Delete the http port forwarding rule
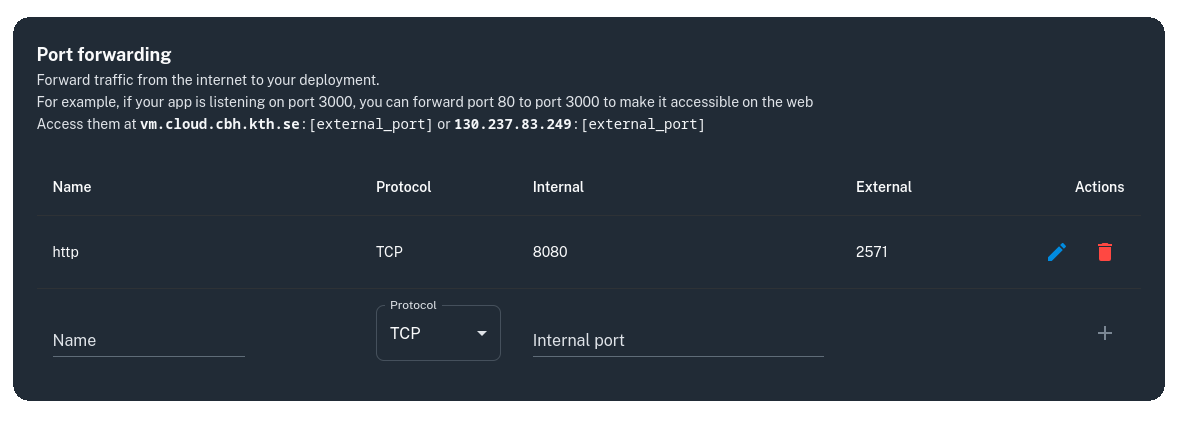Screen dimensions: 1179x422 pyautogui.click(x=1104, y=252)
